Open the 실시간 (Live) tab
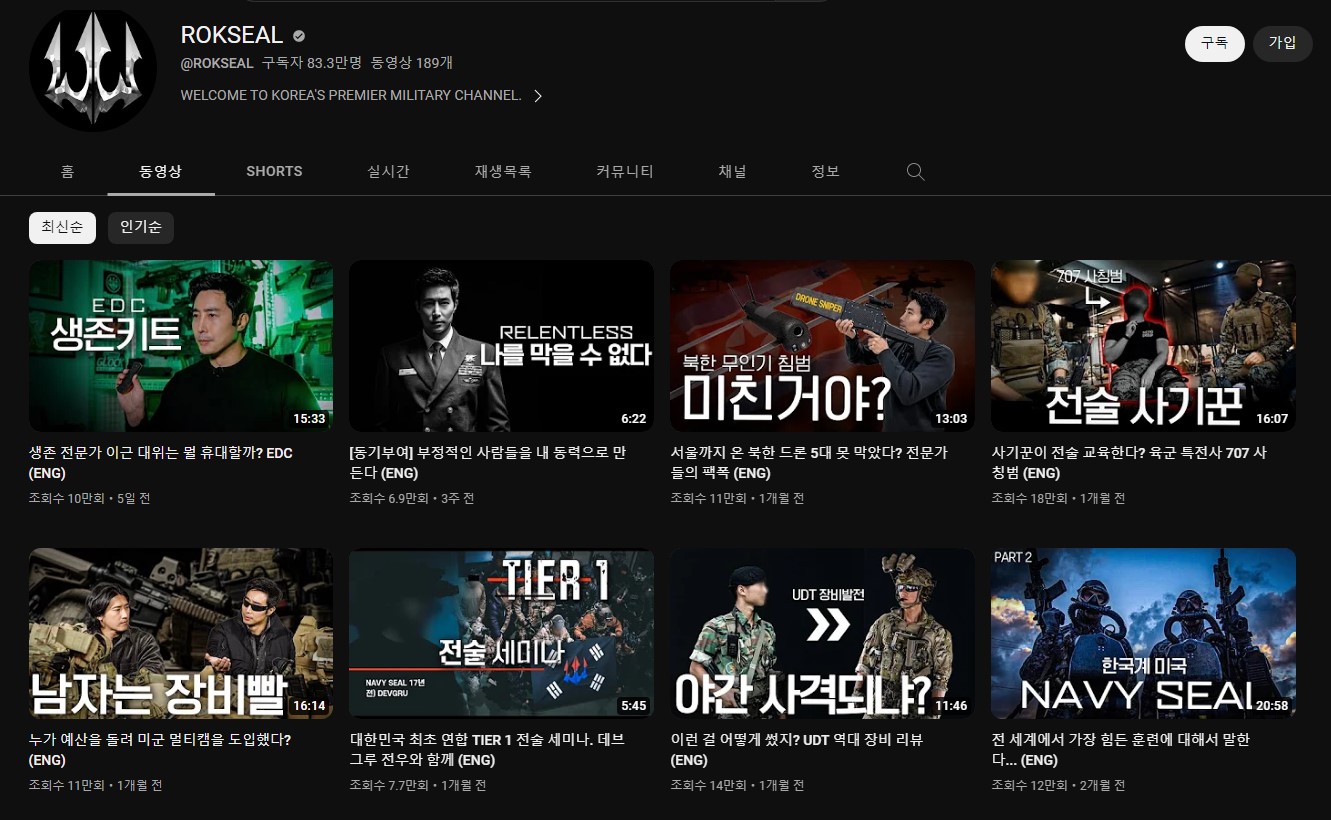 pyautogui.click(x=388, y=171)
